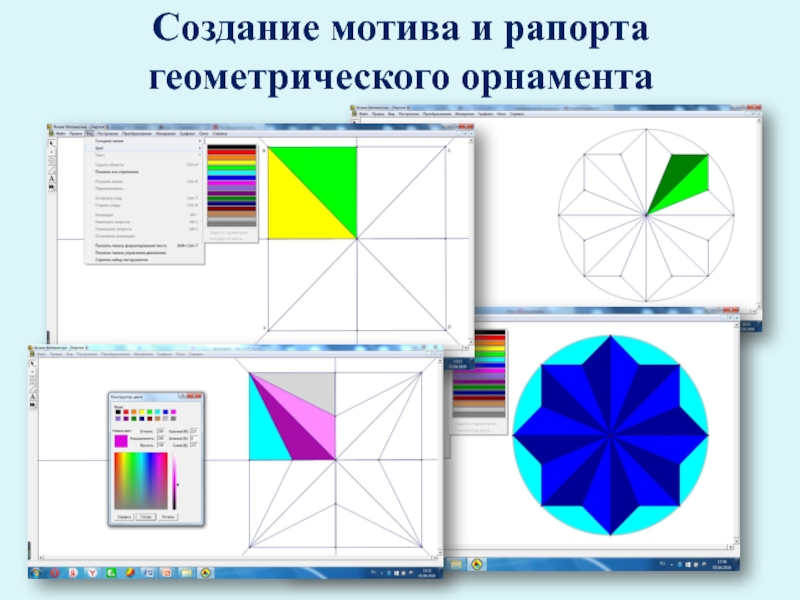Select the Compass tool in the bottom-left window

(33, 380)
